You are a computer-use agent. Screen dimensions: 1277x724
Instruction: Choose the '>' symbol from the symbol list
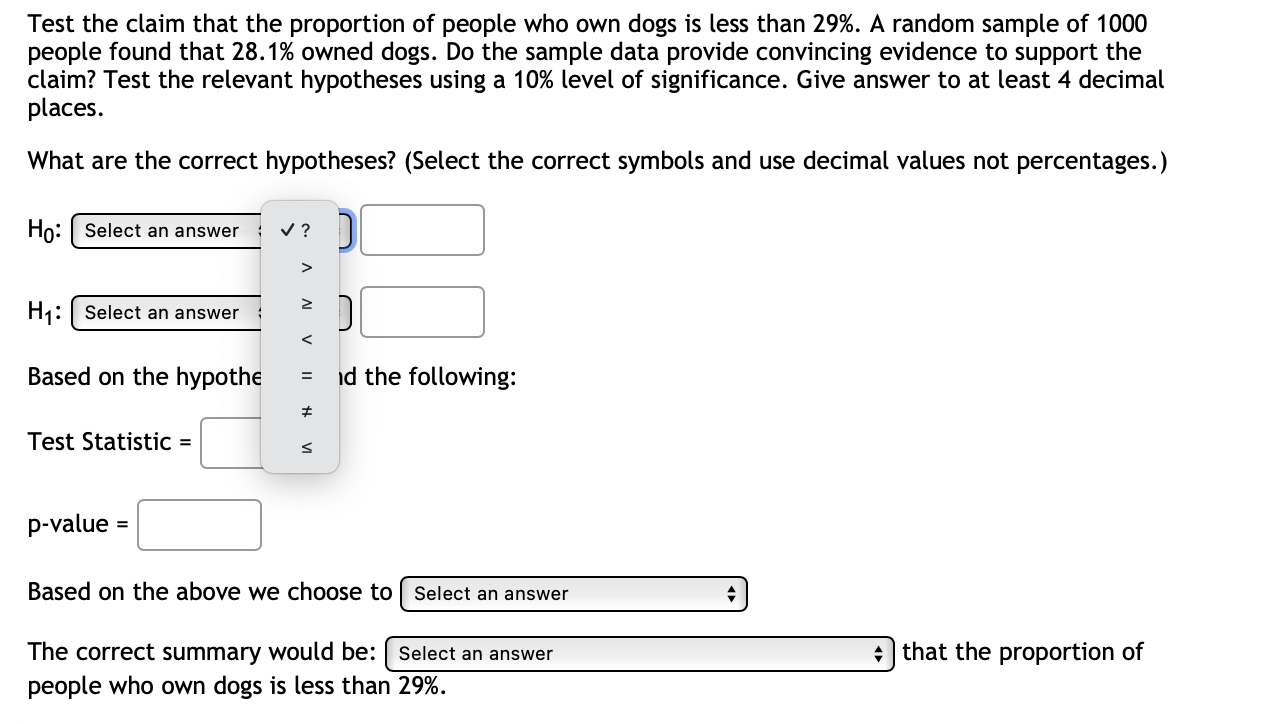(x=305, y=267)
